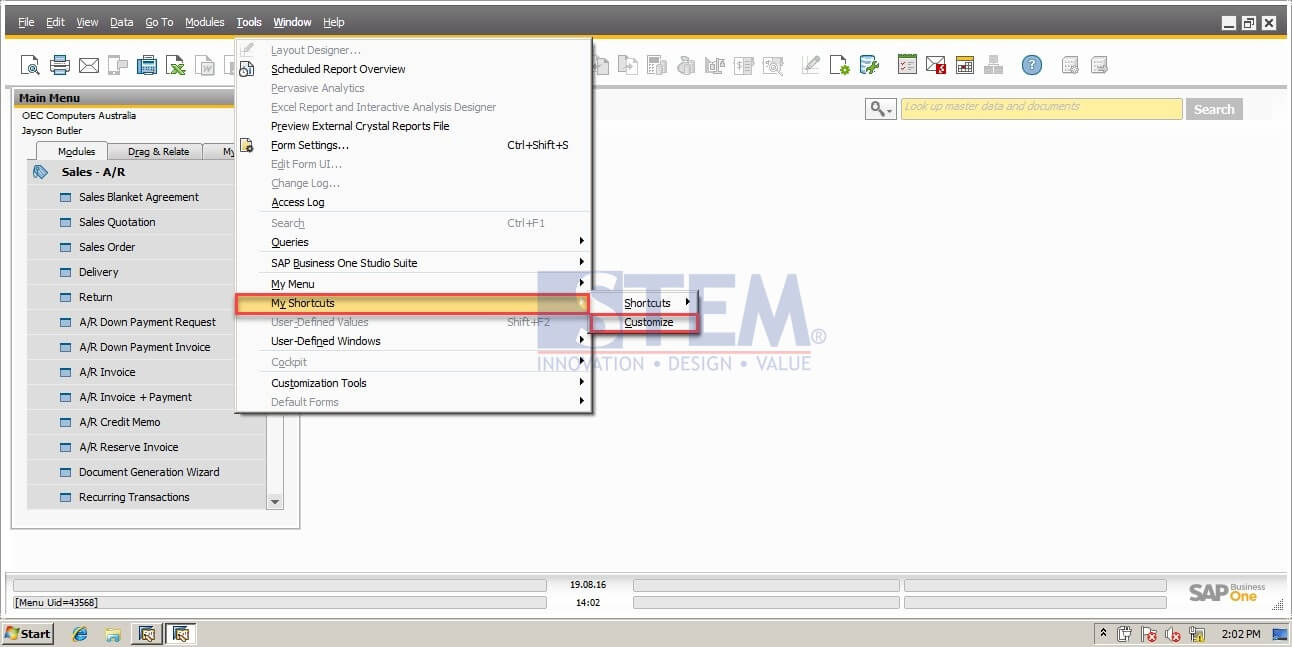Open Help with the blue question mark icon

pos(1032,65)
